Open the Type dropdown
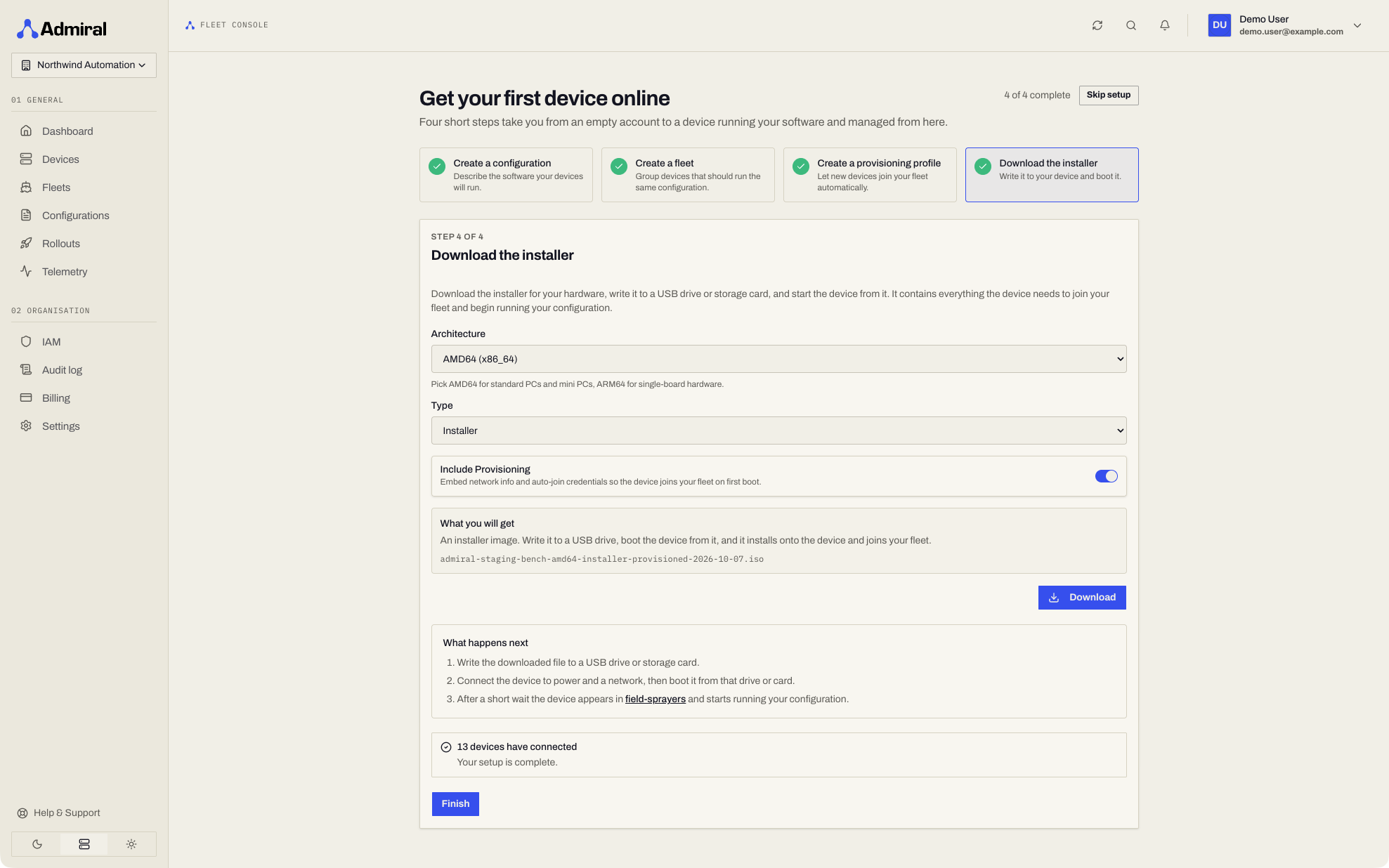The height and width of the screenshot is (868, 1389). pyautogui.click(x=778, y=430)
